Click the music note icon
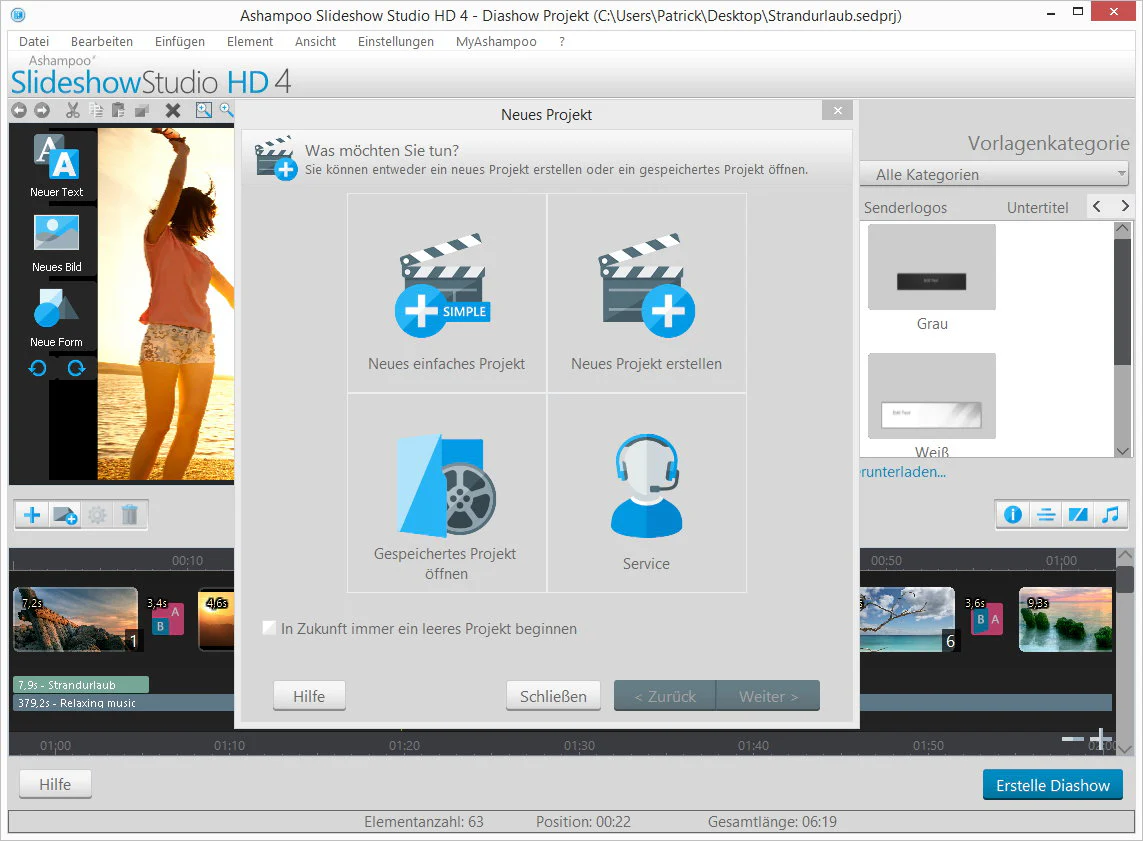 point(1110,515)
